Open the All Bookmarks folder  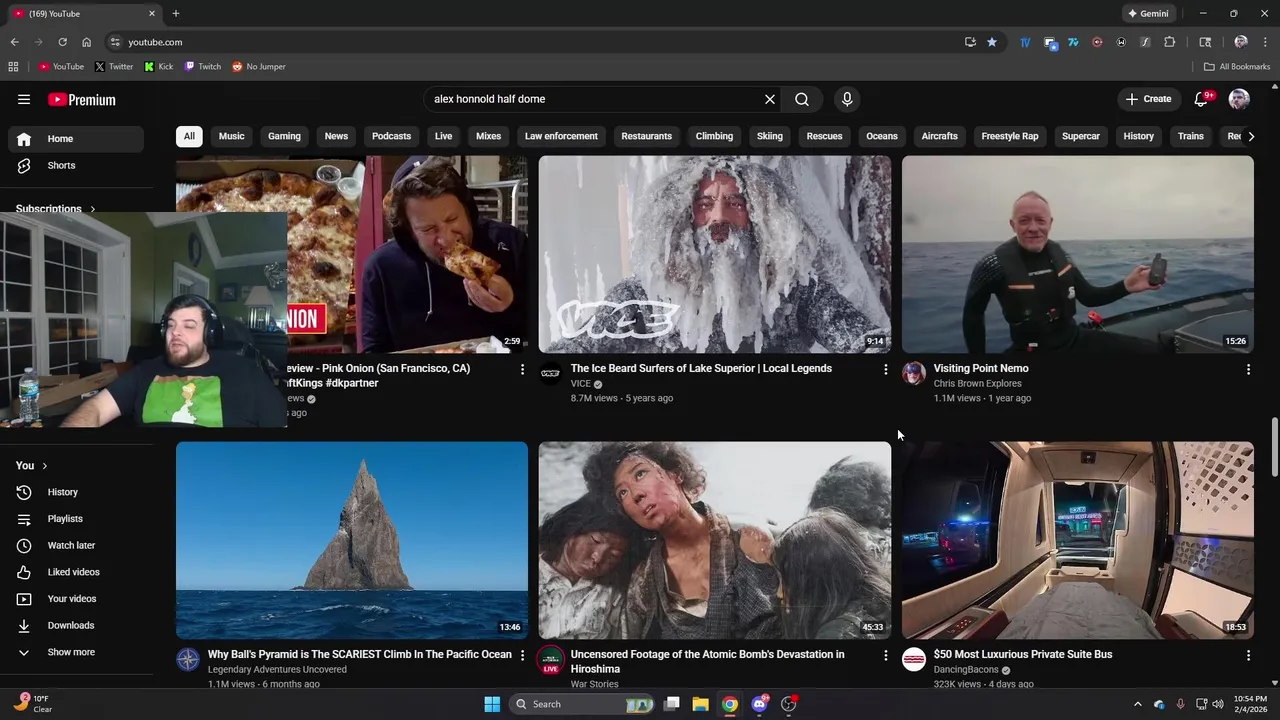click(1237, 67)
